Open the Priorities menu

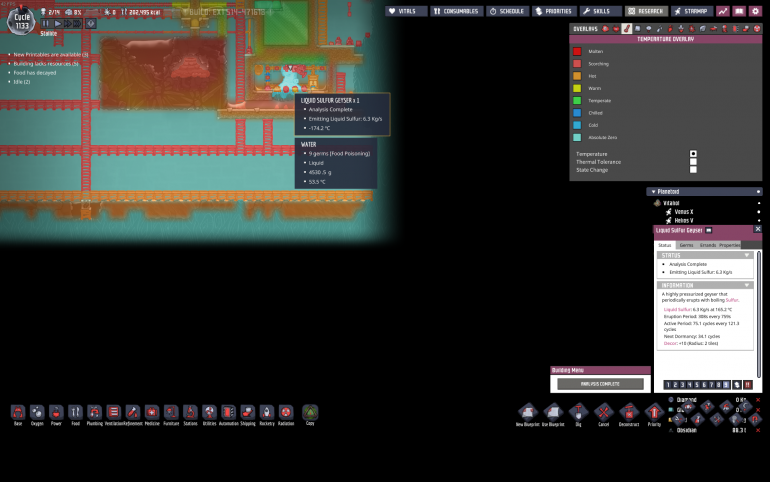pos(554,11)
